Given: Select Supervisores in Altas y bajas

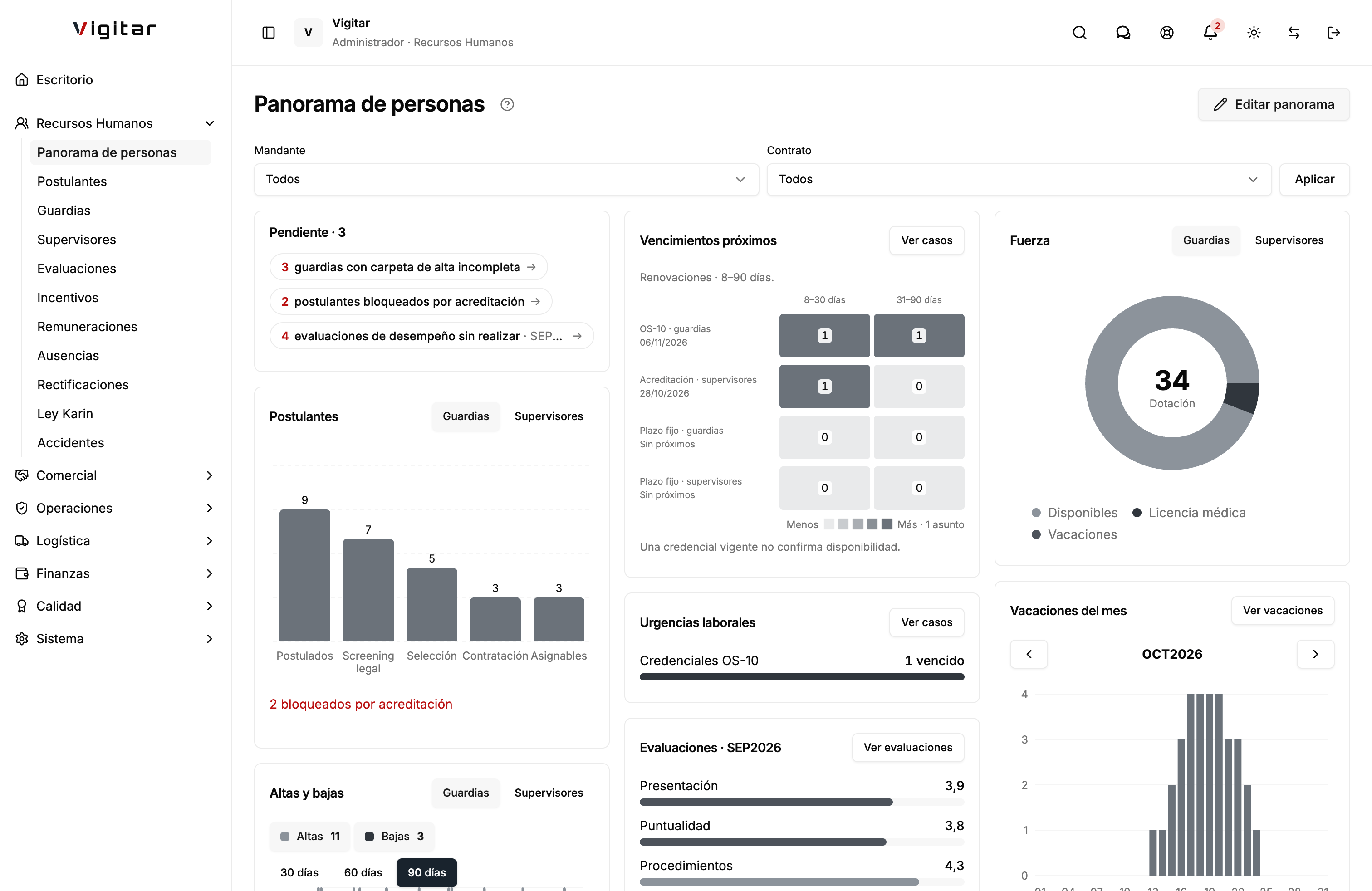Looking at the screenshot, I should 549,793.
